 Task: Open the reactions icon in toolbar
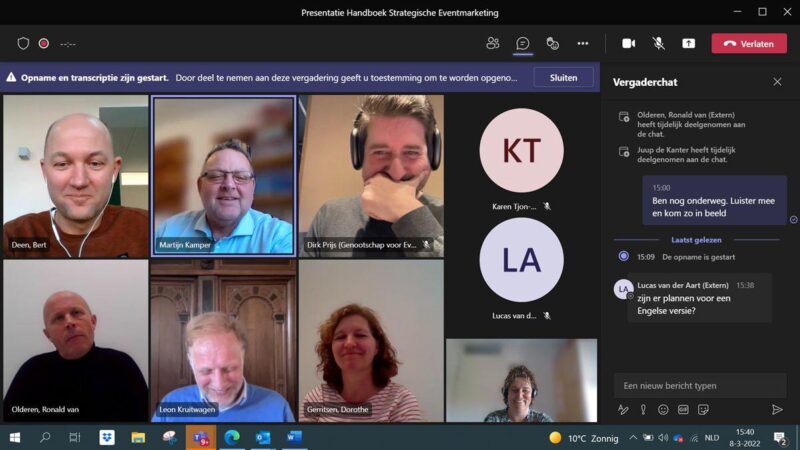[x=553, y=43]
